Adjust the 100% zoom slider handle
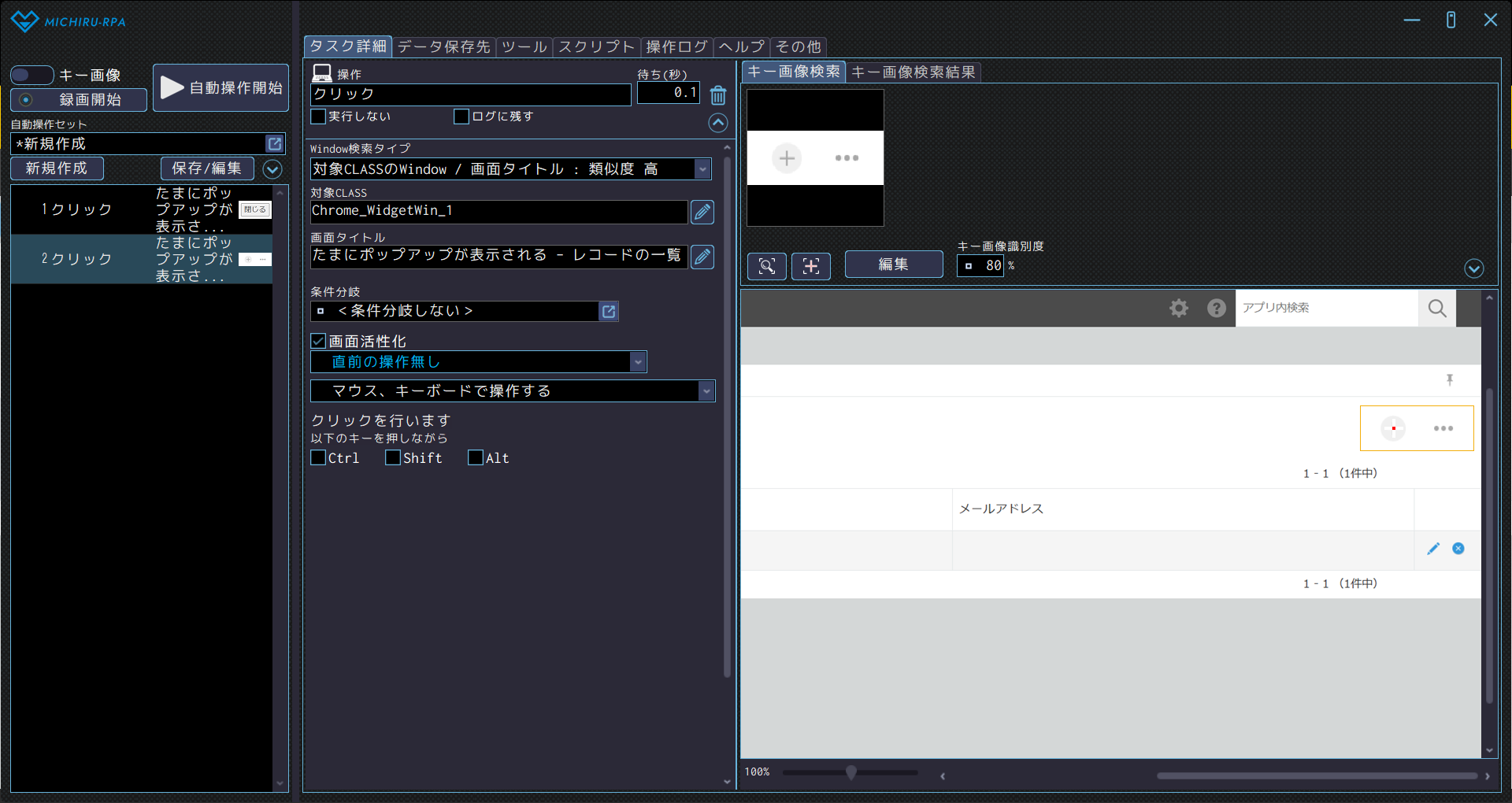The height and width of the screenshot is (803, 1512). [x=850, y=772]
